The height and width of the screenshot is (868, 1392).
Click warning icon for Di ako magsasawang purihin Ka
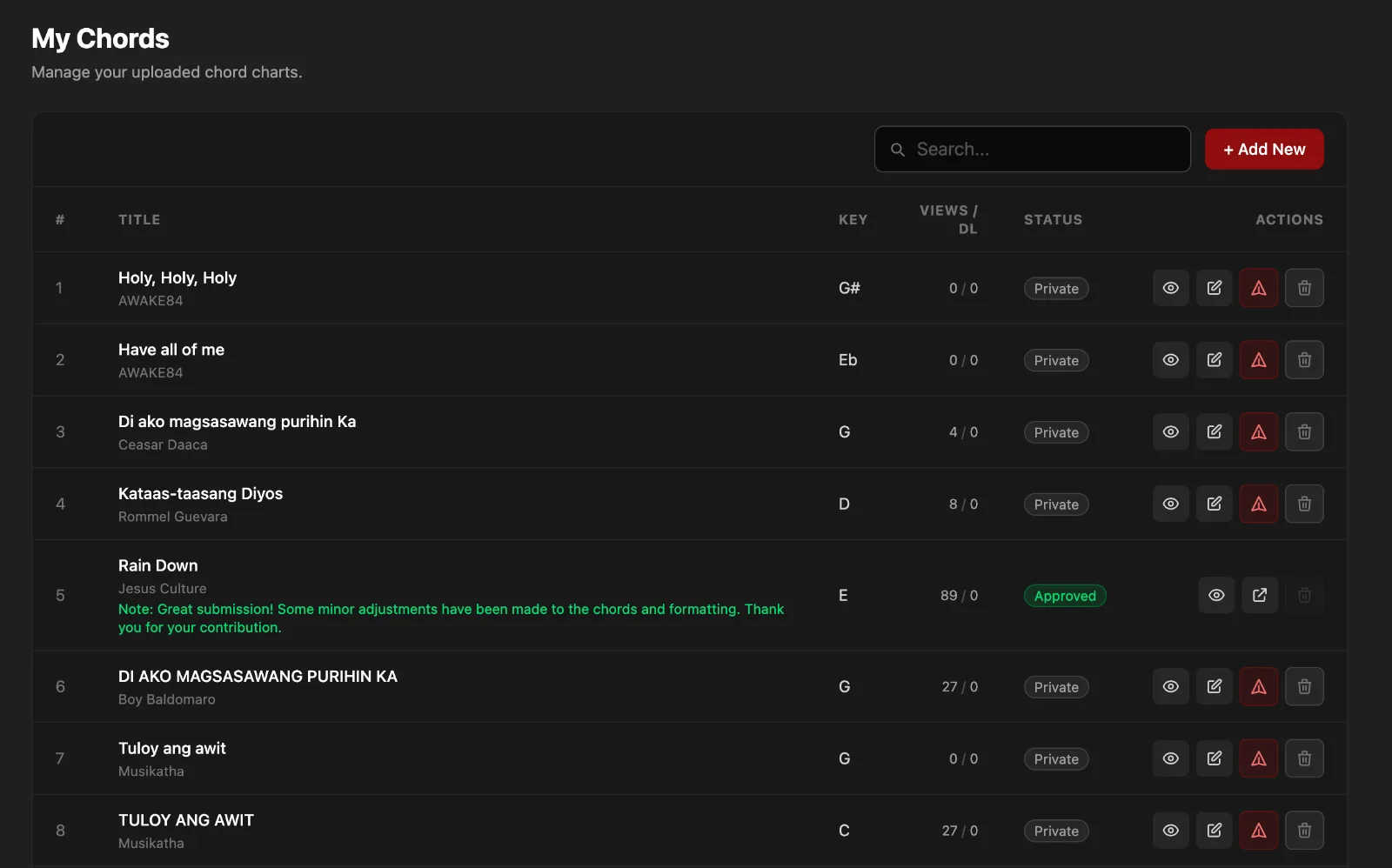pyautogui.click(x=1259, y=432)
